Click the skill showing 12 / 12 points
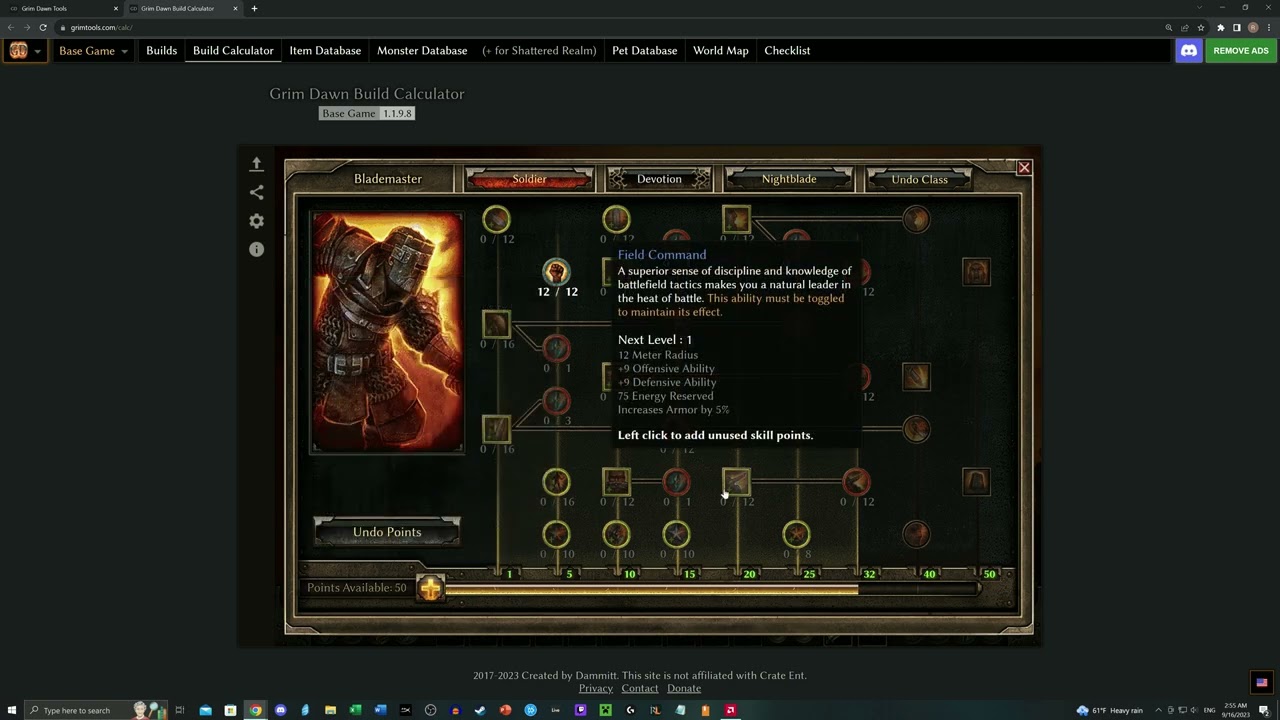1280x720 pixels. point(556,271)
